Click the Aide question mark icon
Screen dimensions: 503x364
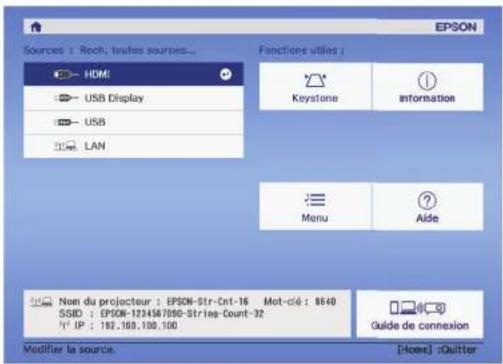pos(427,200)
